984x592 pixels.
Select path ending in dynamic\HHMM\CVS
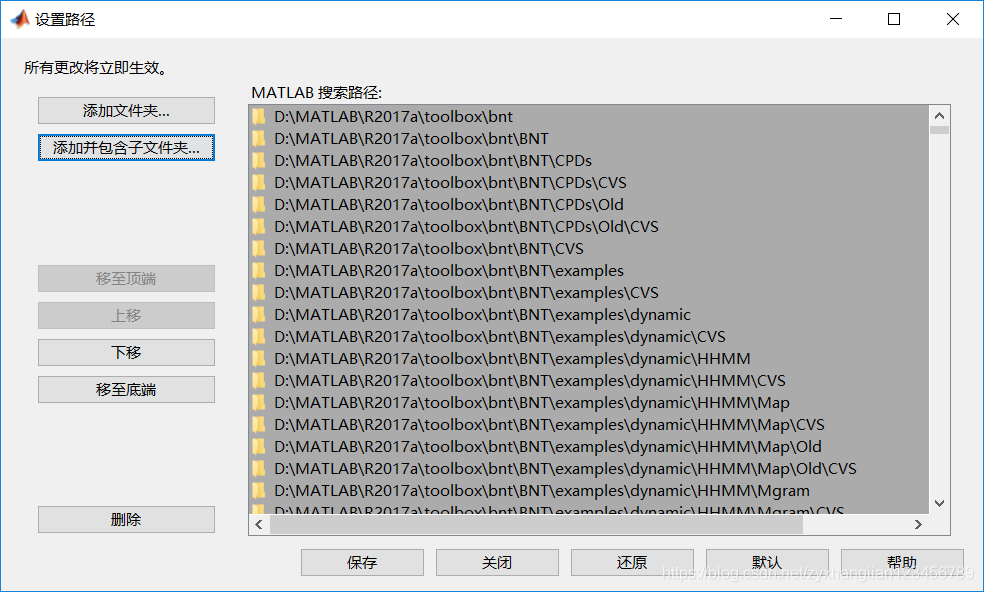point(530,380)
